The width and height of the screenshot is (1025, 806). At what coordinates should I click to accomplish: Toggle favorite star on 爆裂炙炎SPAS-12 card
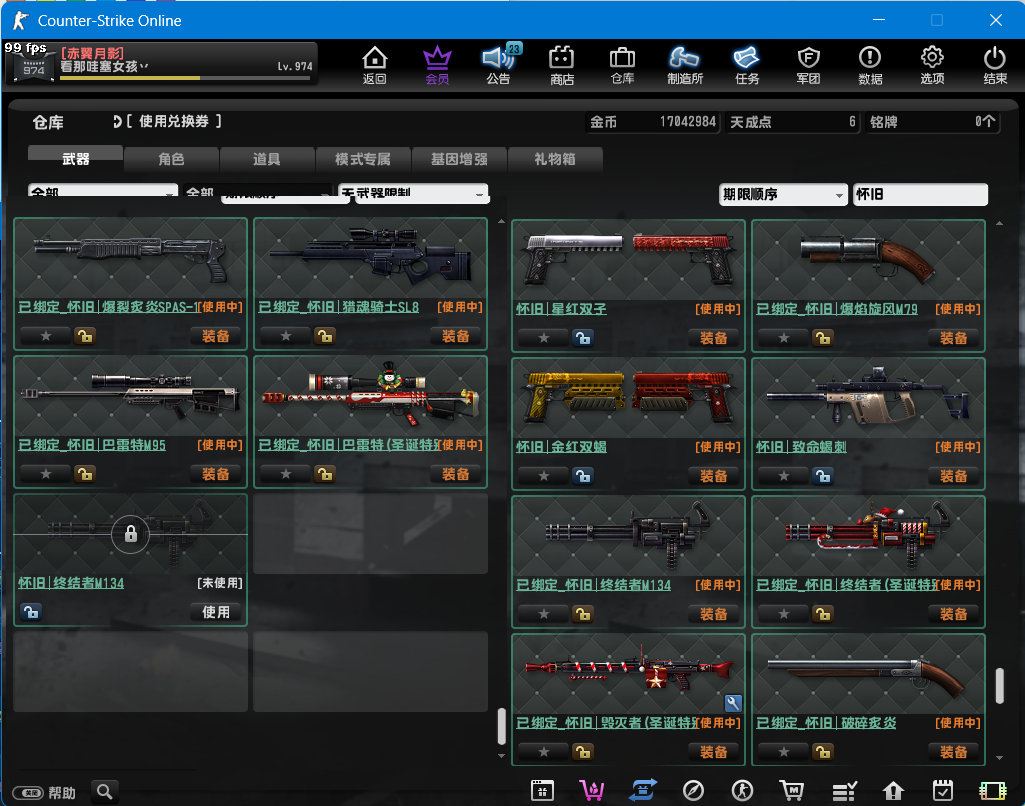(46, 336)
